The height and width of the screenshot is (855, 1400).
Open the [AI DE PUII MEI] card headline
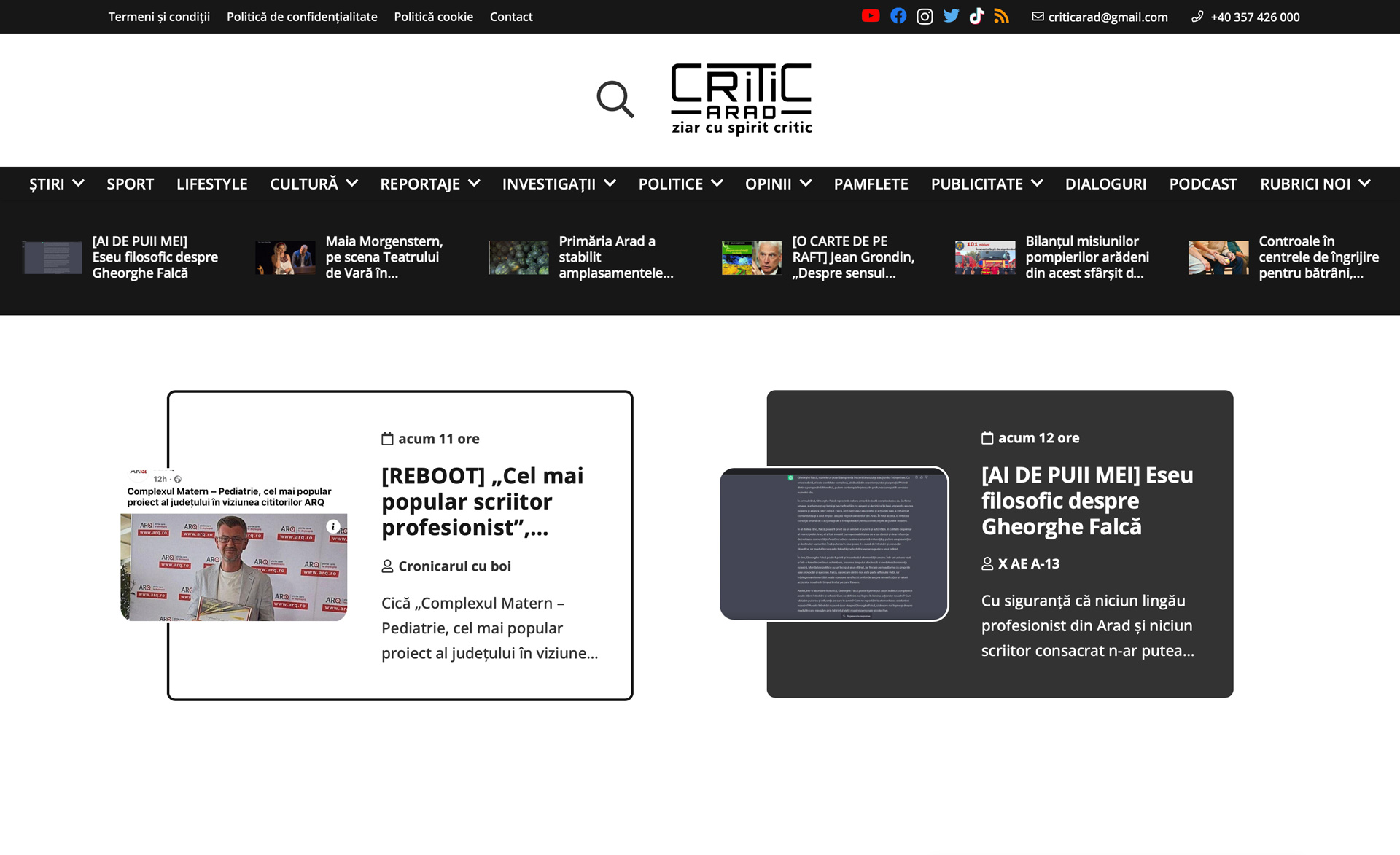(1087, 501)
